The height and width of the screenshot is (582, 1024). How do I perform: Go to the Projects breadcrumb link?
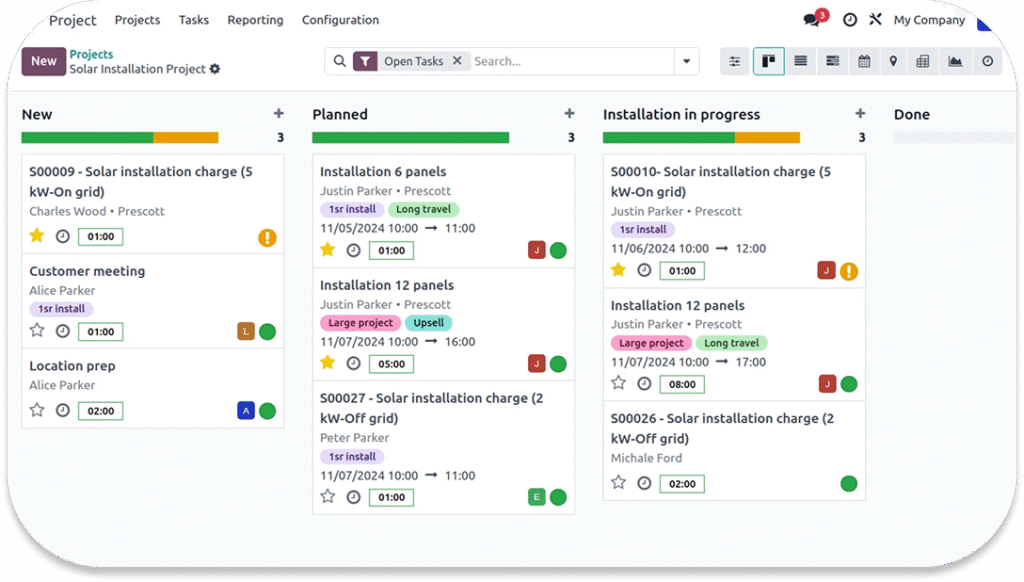(x=91, y=54)
